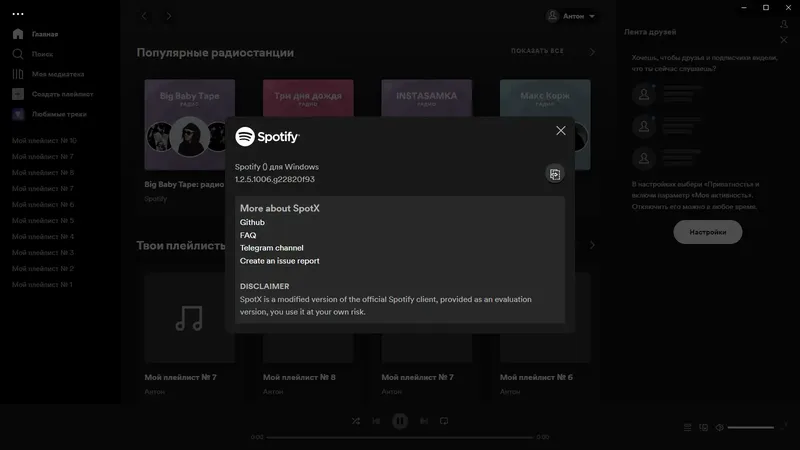This screenshot has width=800, height=450.
Task: Open the SpotX FAQ link
Action: (x=248, y=235)
